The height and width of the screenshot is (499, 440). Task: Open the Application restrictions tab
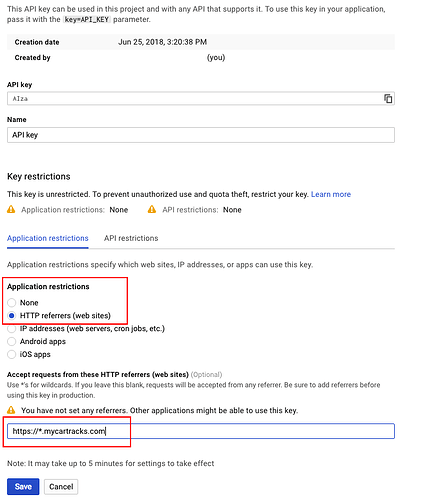point(48,238)
